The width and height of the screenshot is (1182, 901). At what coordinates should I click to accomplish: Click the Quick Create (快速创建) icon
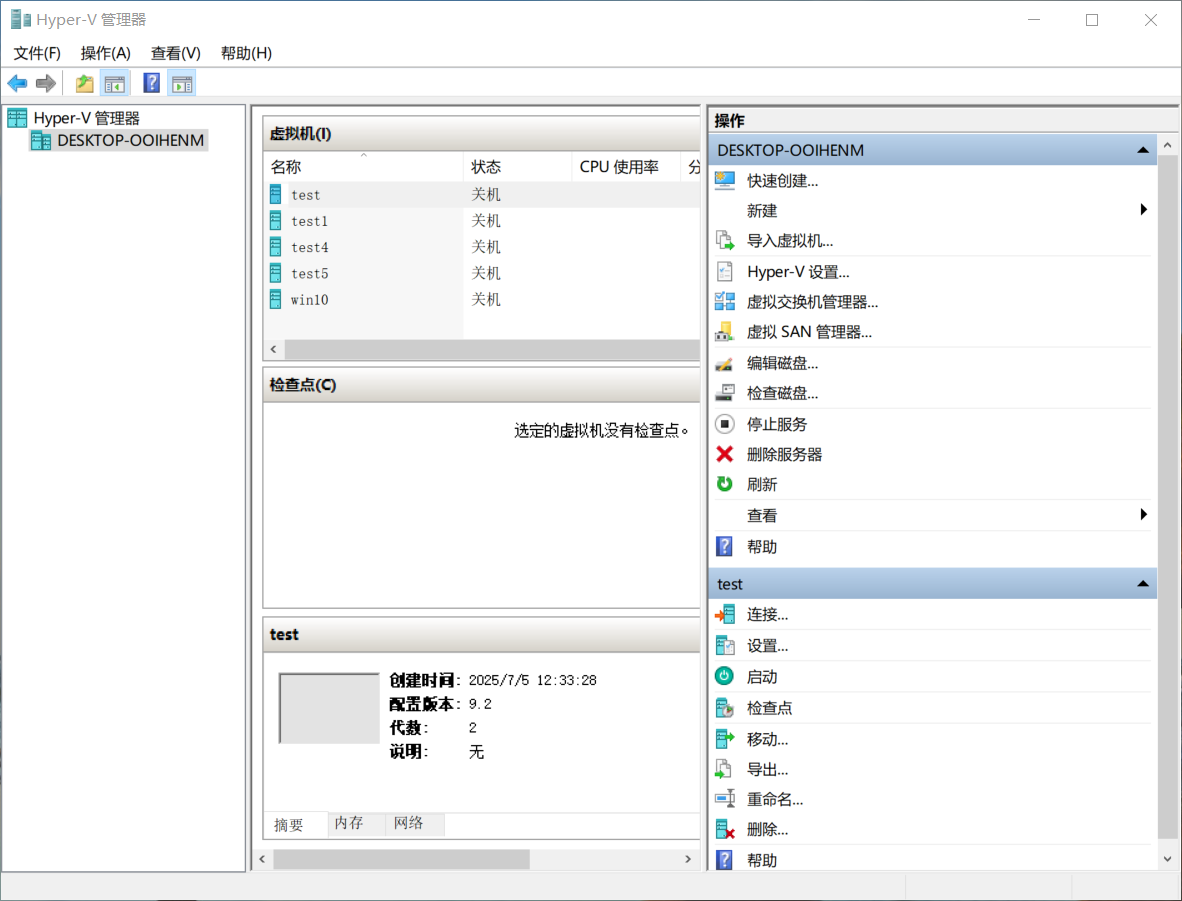[x=725, y=181]
